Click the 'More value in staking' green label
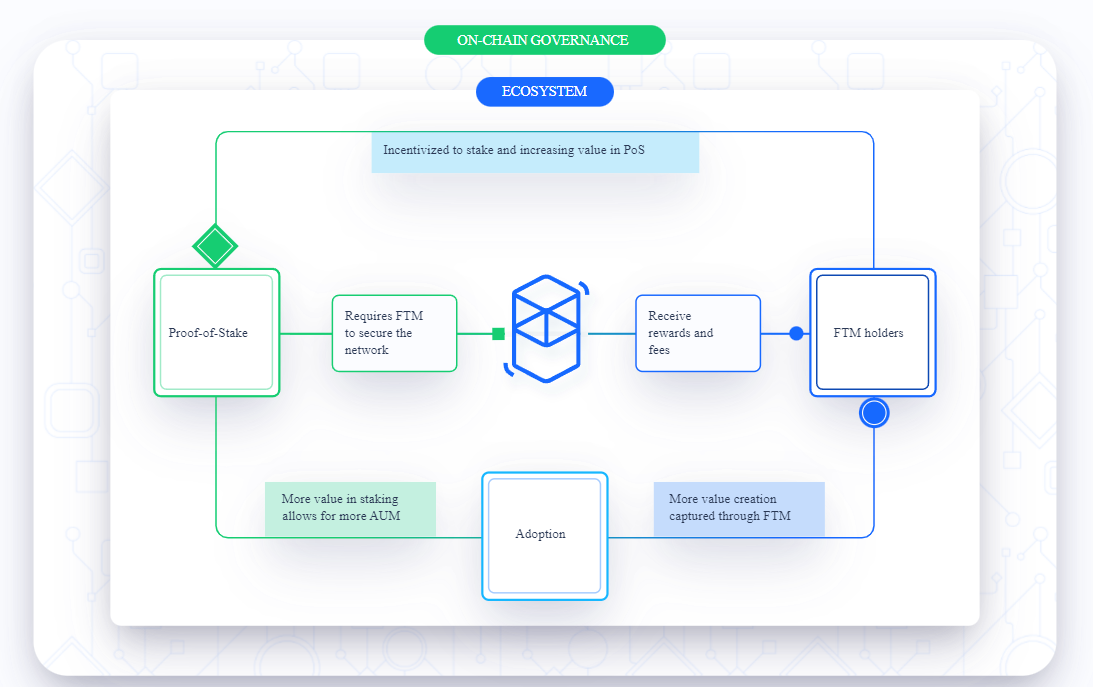 (x=350, y=509)
